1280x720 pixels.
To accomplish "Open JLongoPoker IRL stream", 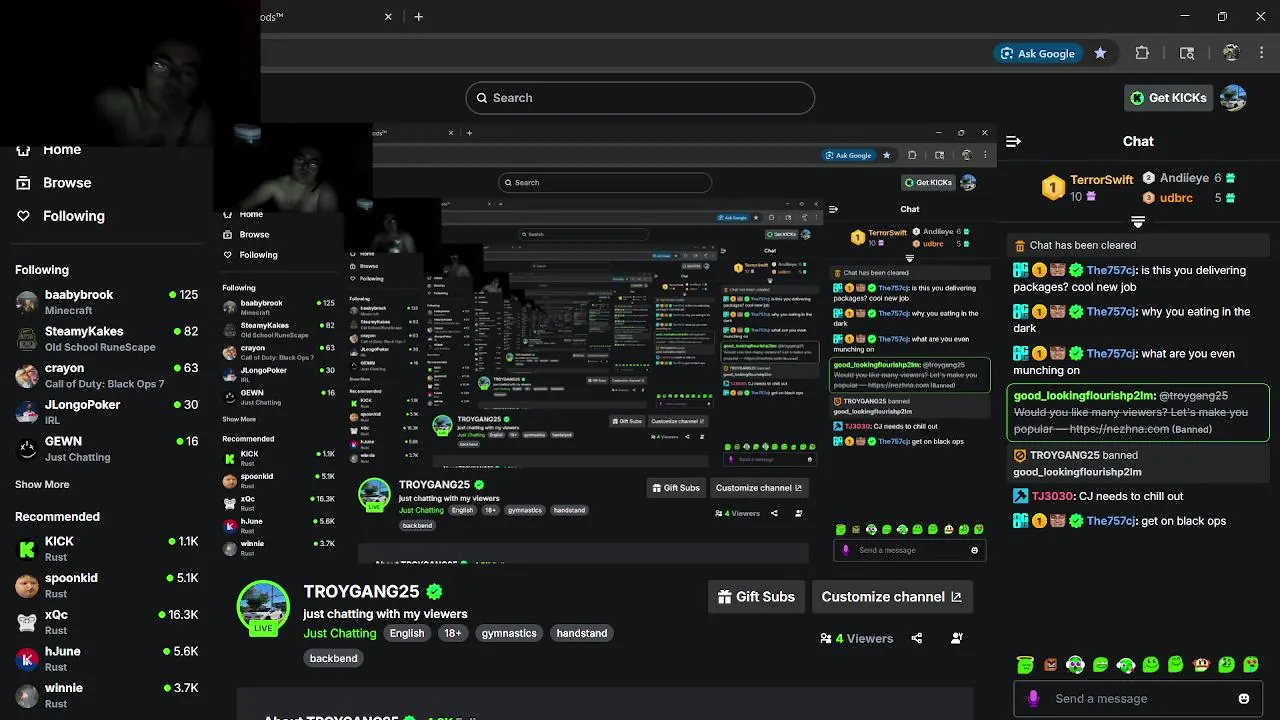I will 106,412.
